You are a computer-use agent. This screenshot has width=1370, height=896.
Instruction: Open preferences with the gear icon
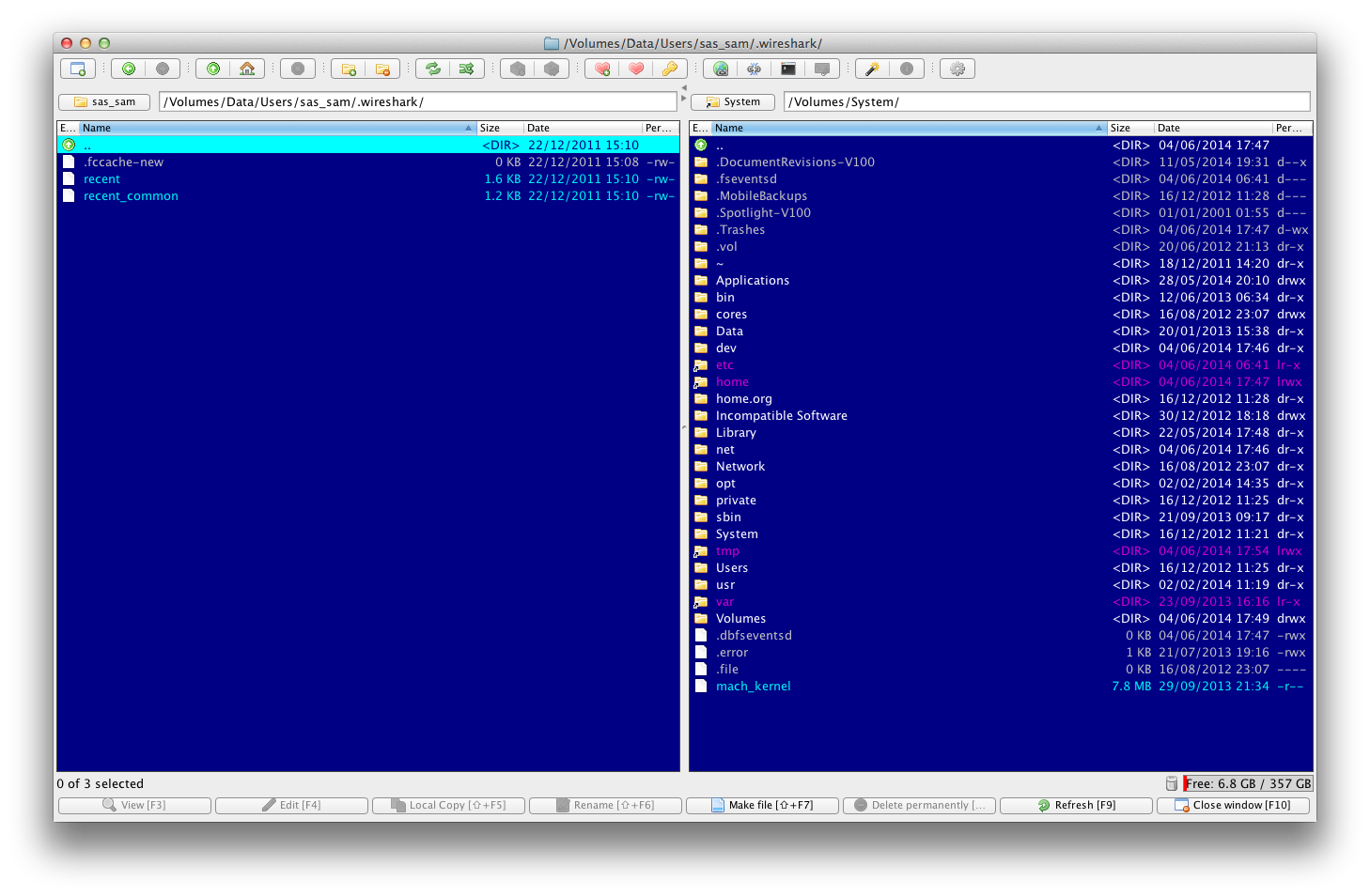(x=957, y=69)
